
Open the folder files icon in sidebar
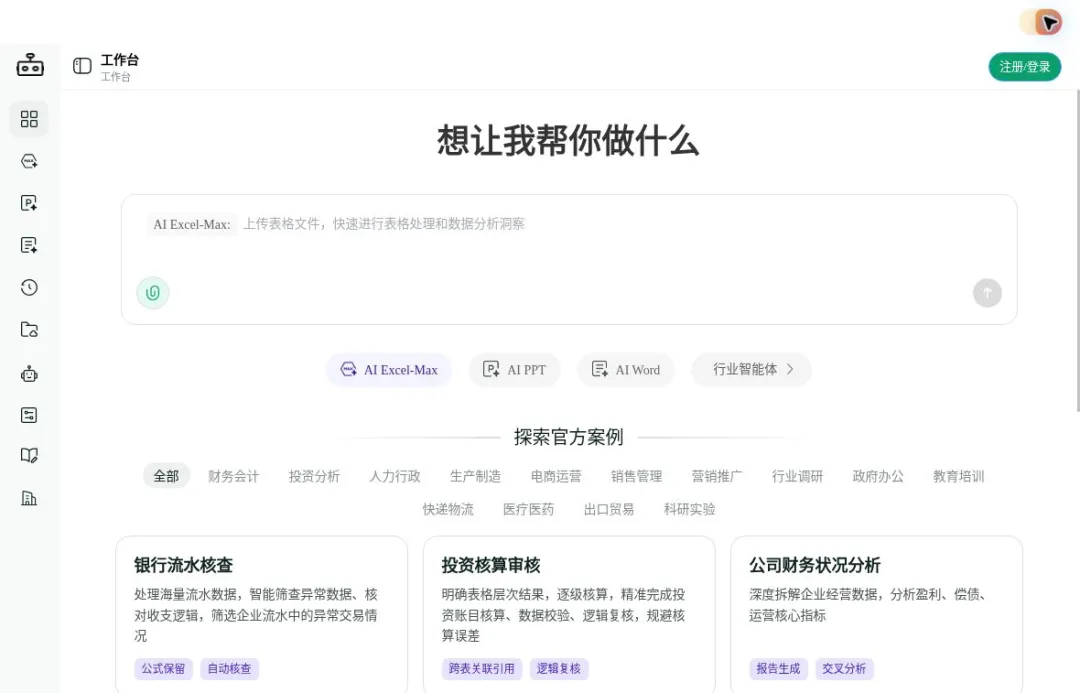click(29, 329)
